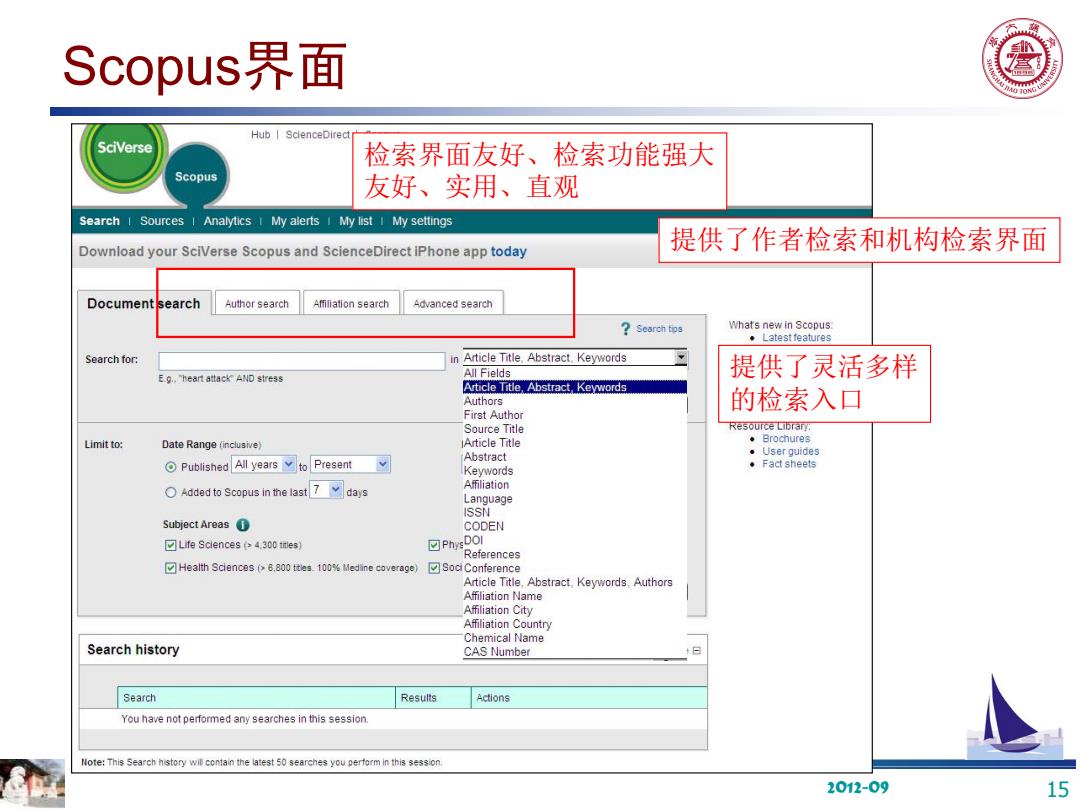Open the Brochures link
This screenshot has width=1080, height=810.
pyautogui.click(x=786, y=439)
